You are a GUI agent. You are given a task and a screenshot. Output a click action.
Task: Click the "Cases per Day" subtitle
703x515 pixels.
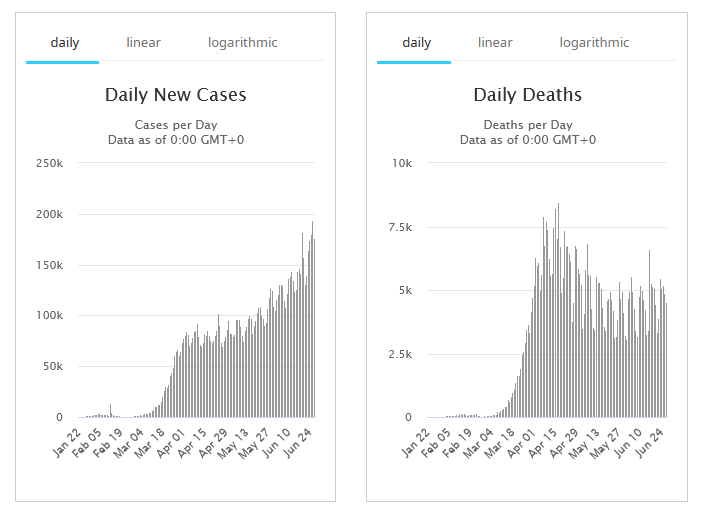coord(176,125)
